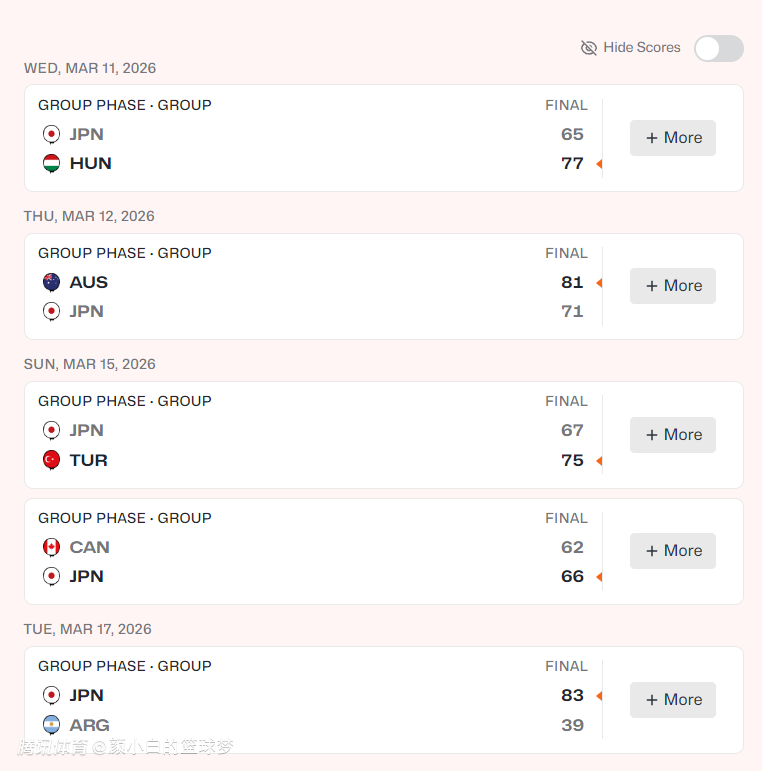Select TUR team name in March 15 game
This screenshot has height=771, width=762.
click(89, 460)
